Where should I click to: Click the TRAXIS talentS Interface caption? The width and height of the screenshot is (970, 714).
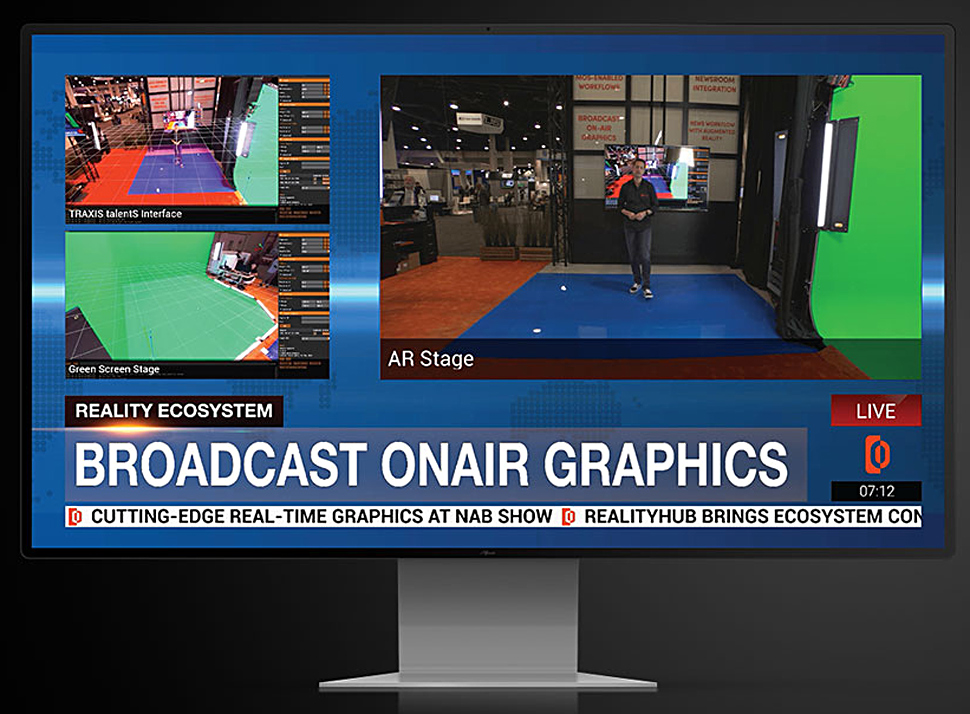(126, 214)
